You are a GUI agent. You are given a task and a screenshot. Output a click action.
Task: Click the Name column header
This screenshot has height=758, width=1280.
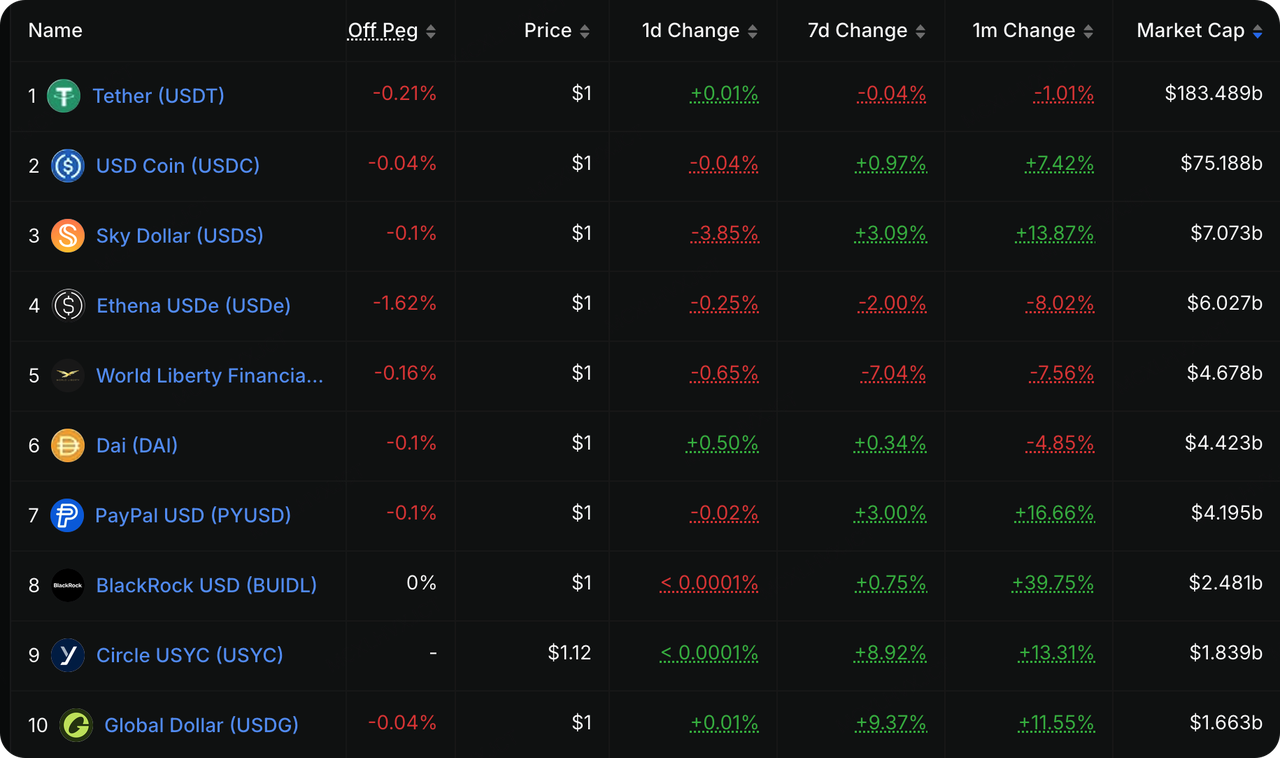tap(55, 31)
